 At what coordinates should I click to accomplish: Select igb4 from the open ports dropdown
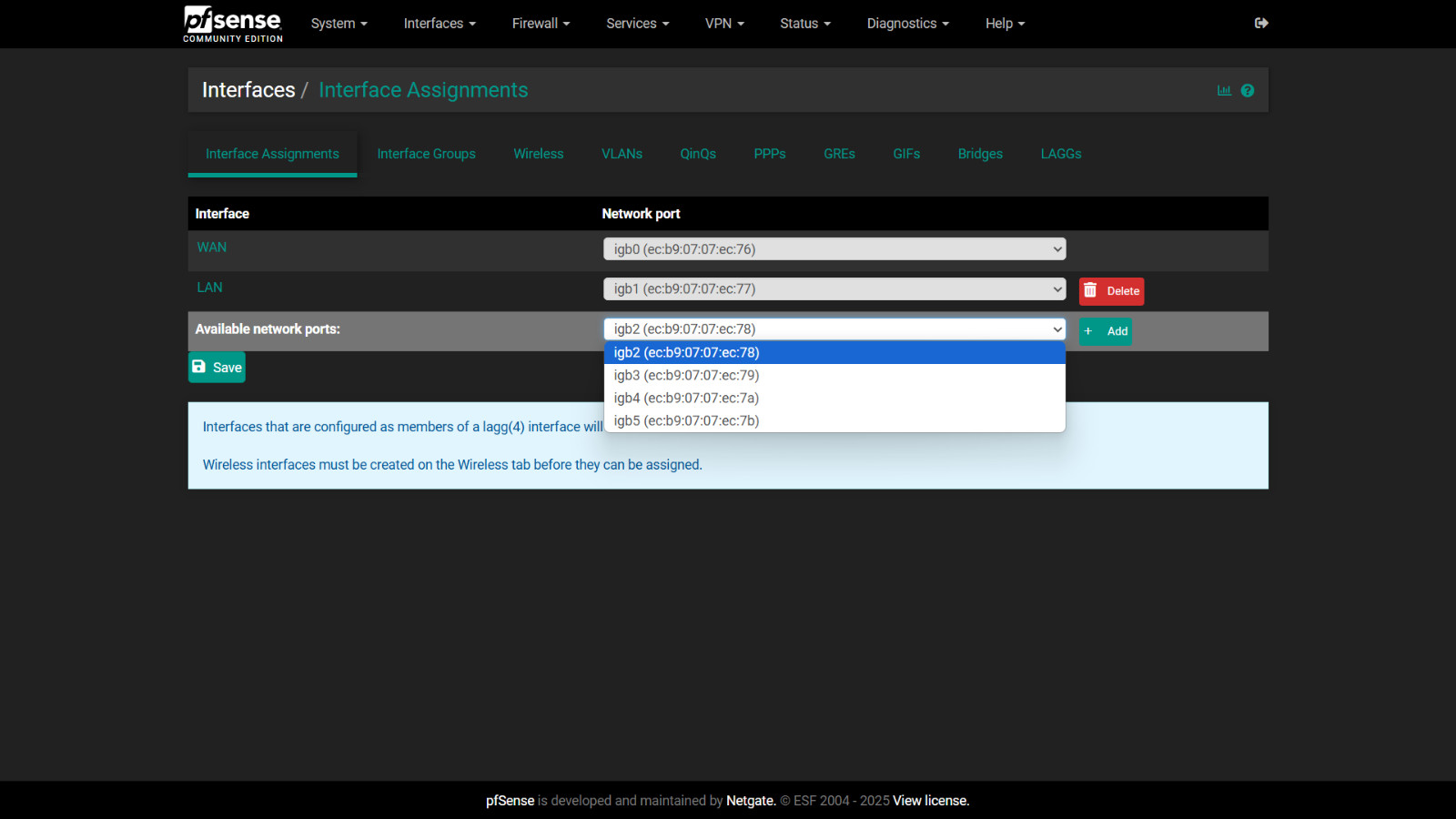coord(684,398)
